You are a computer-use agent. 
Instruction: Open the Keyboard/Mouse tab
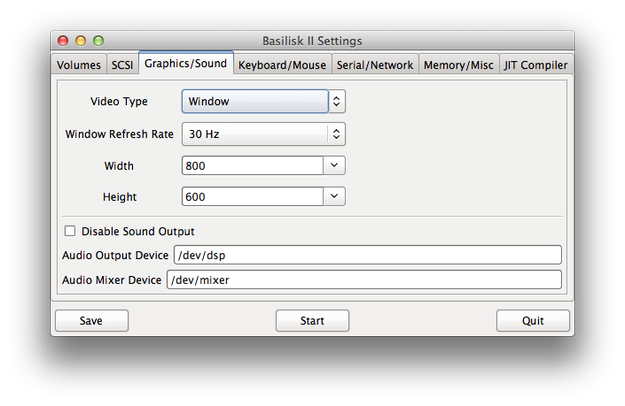pos(282,65)
